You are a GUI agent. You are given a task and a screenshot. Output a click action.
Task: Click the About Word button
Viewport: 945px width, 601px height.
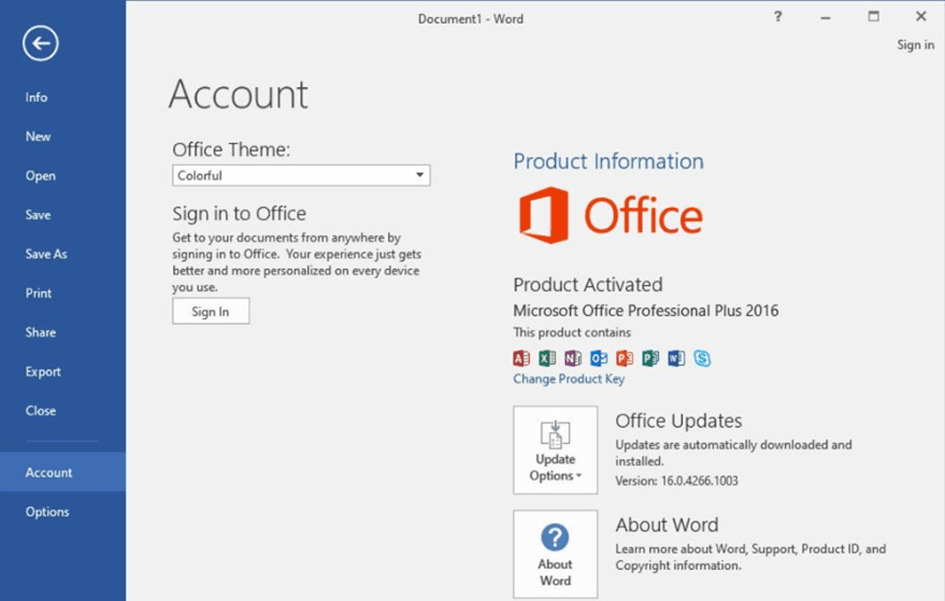555,554
